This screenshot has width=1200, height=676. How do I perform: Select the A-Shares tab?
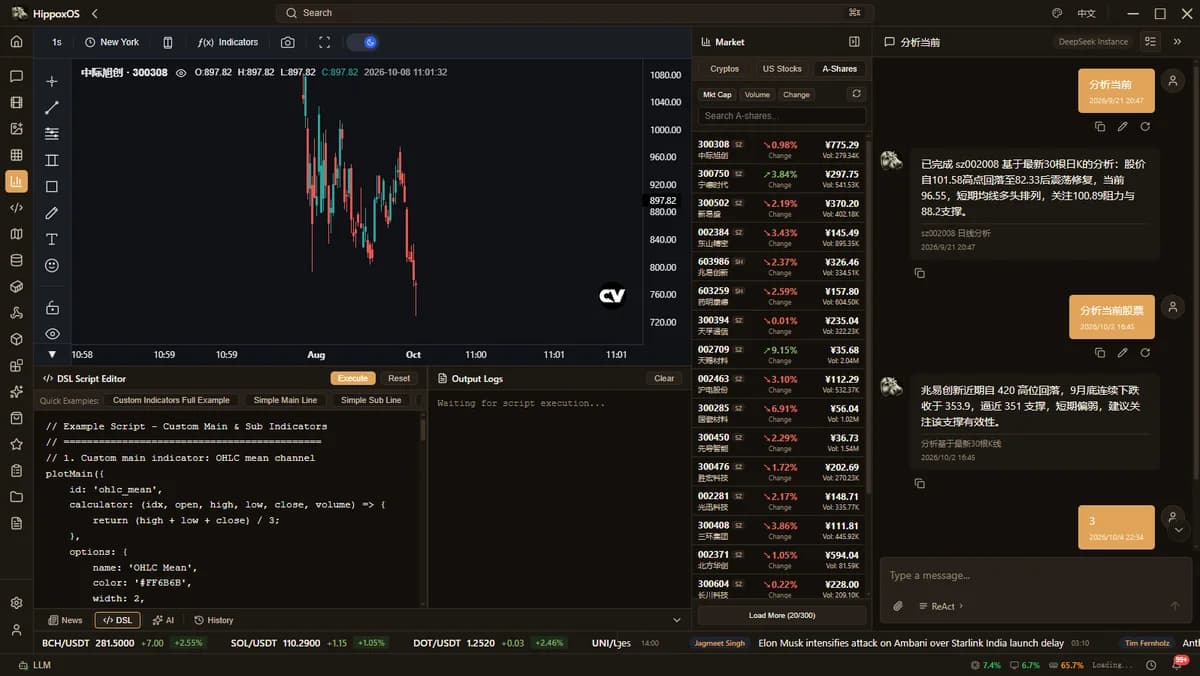[839, 69]
